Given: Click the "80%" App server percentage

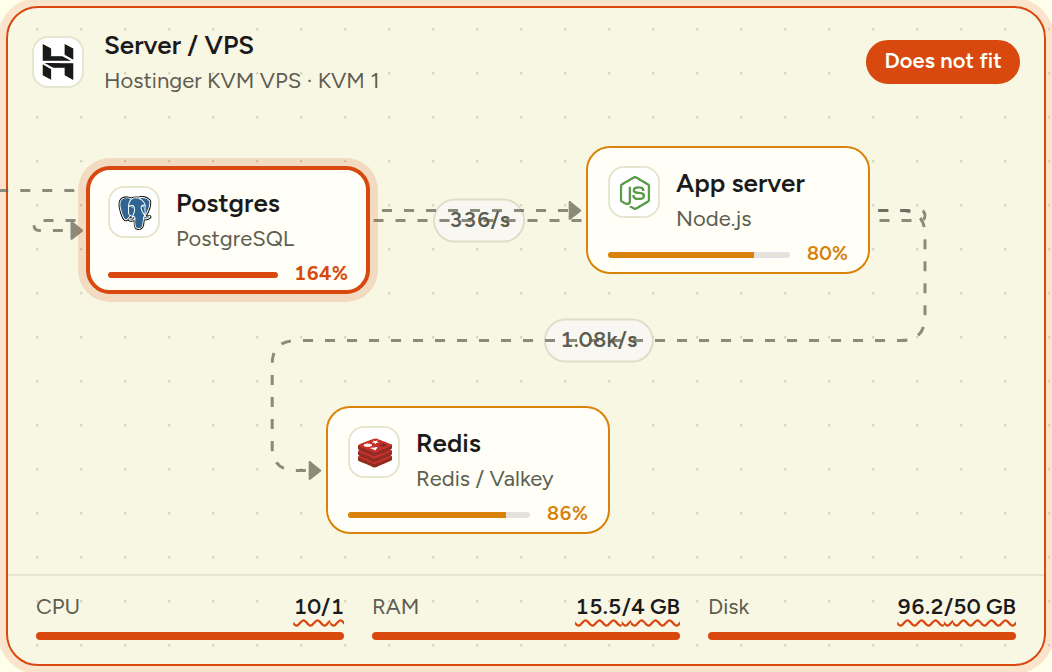Looking at the screenshot, I should coord(827,254).
